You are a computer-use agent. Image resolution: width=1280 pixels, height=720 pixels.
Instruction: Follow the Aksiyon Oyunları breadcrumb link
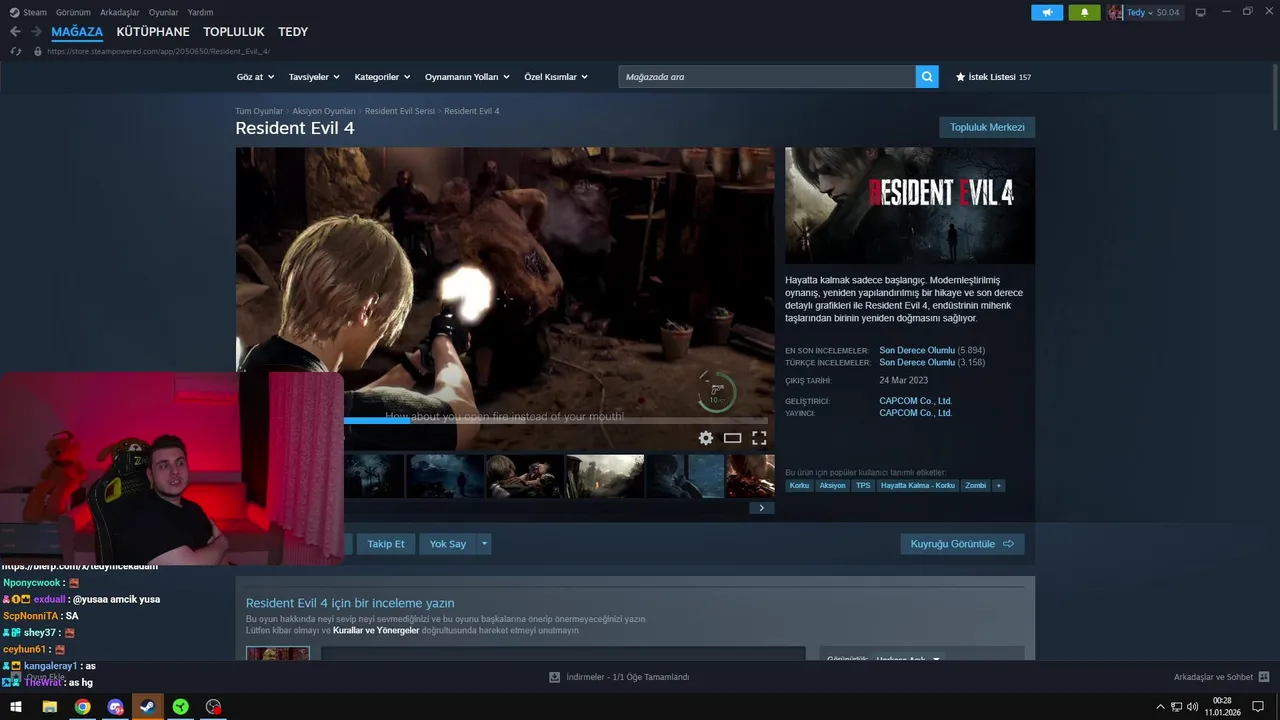(x=324, y=111)
